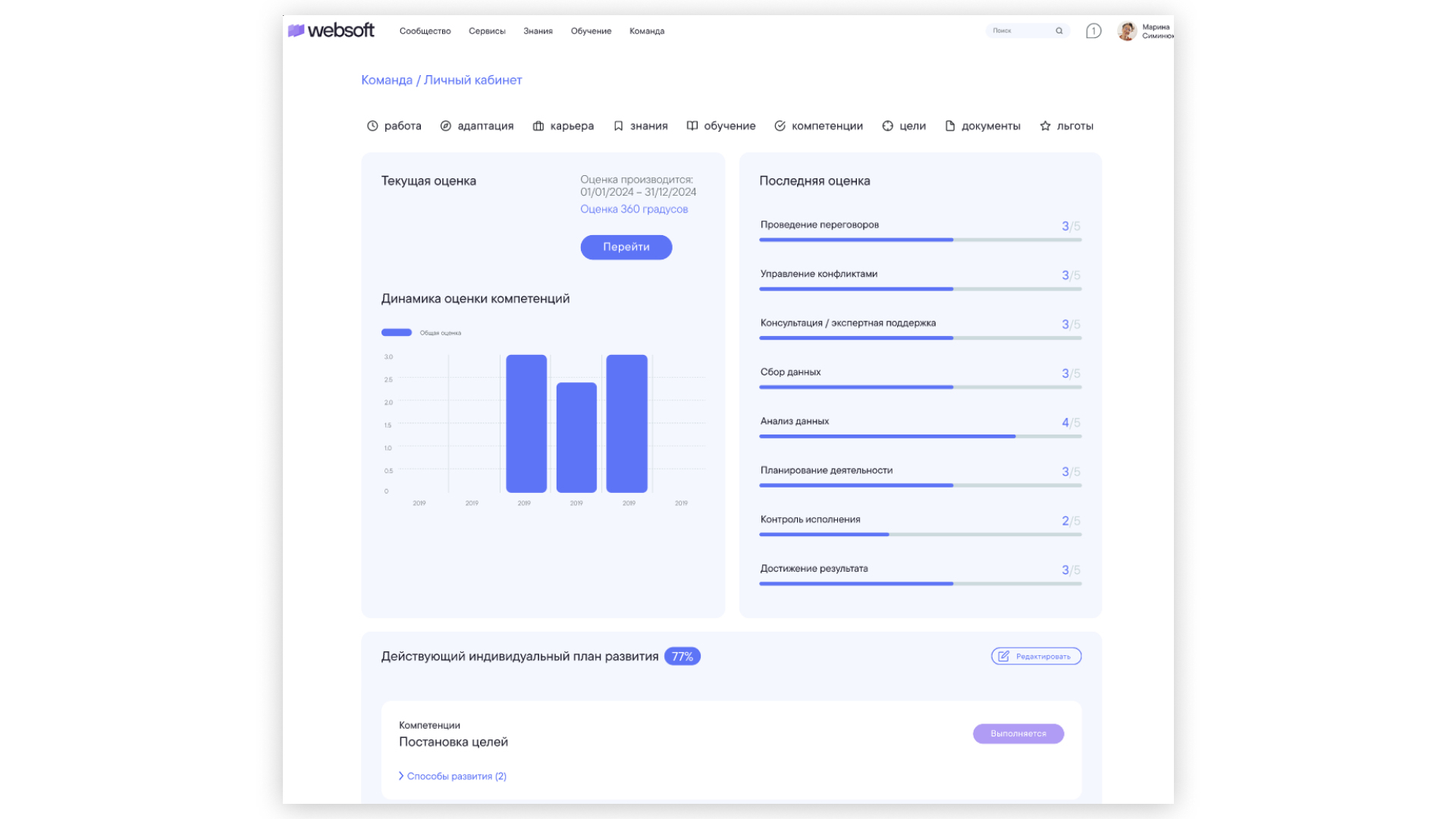Switch to the адаптация tab
Viewport: 1456px width, 819px height.
[477, 126]
